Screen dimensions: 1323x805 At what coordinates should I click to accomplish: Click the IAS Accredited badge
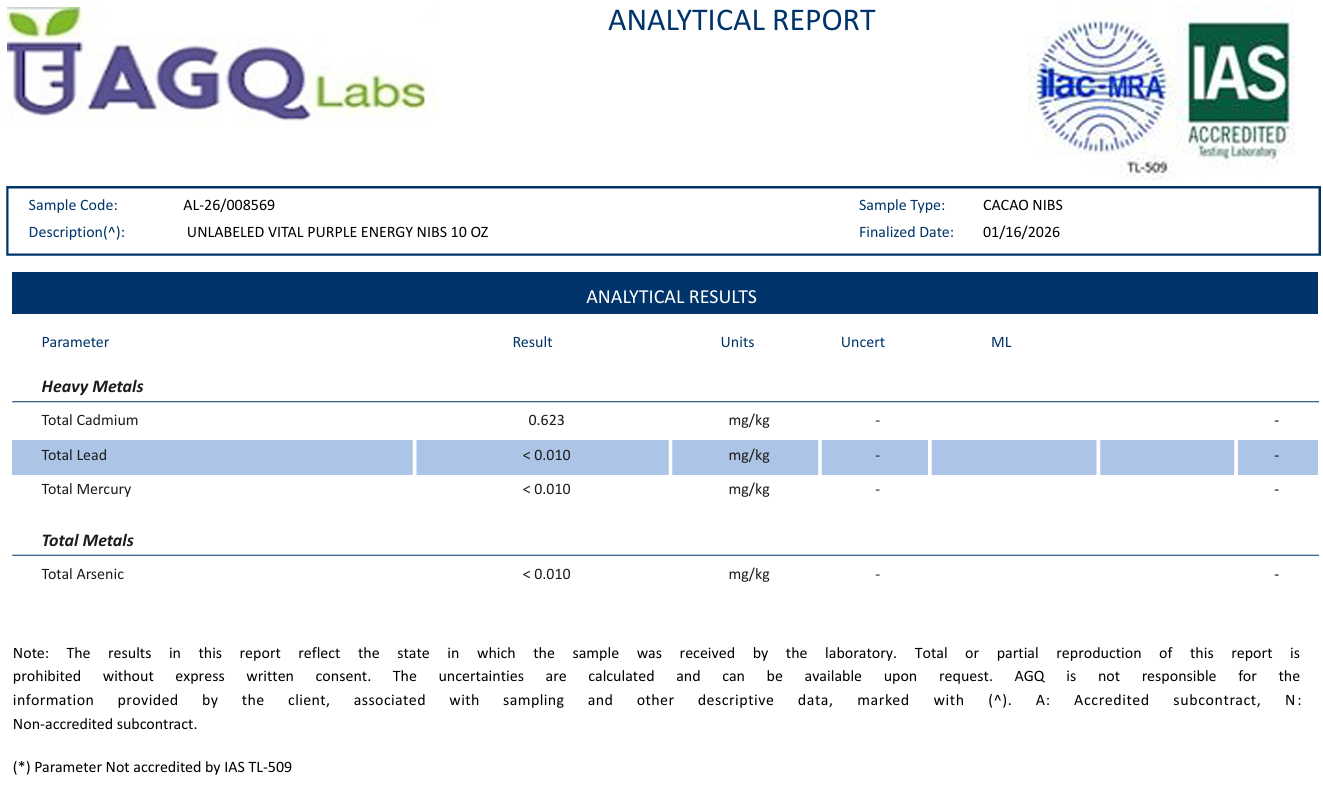click(1237, 90)
